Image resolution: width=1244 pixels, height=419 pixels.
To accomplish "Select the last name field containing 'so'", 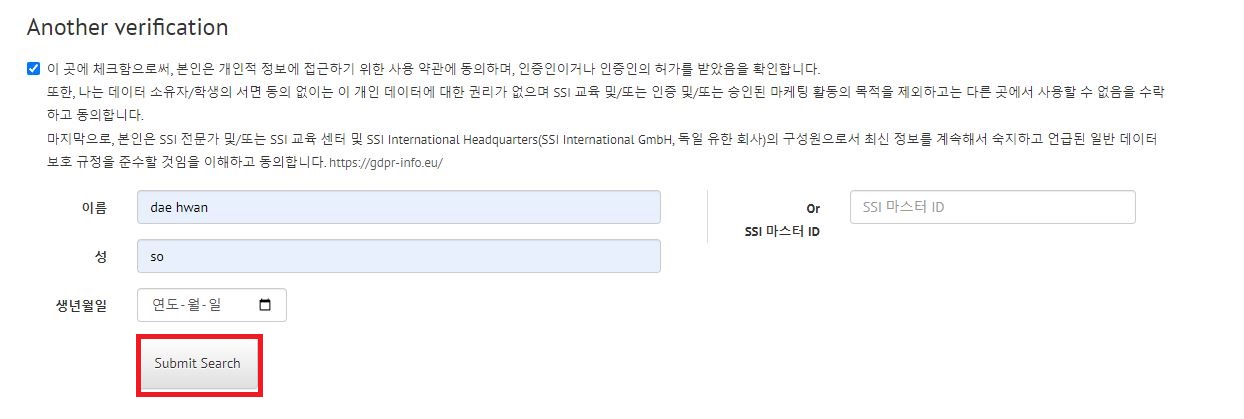I will tap(399, 256).
